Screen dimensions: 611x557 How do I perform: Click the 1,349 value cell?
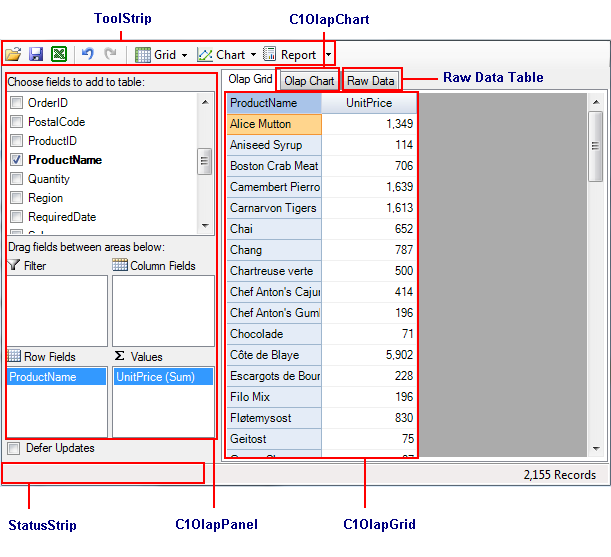point(369,124)
